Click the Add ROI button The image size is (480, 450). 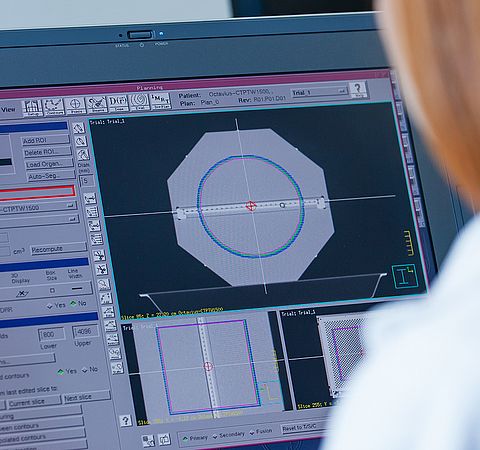(45, 140)
